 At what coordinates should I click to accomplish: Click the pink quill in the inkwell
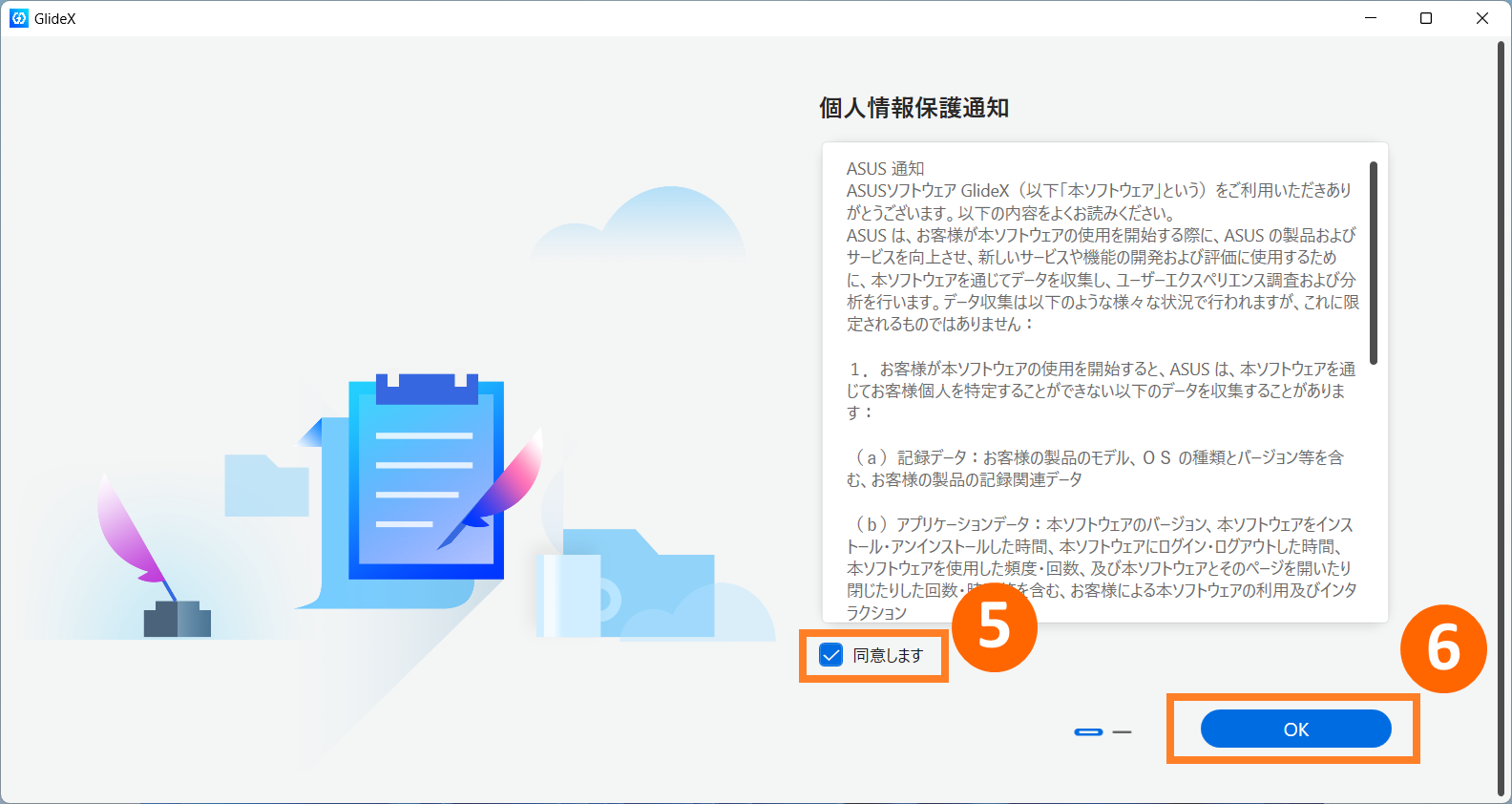click(x=132, y=530)
